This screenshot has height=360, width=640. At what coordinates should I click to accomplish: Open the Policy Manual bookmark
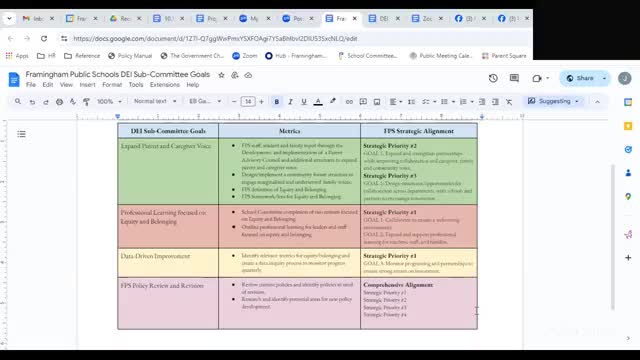tap(130, 56)
